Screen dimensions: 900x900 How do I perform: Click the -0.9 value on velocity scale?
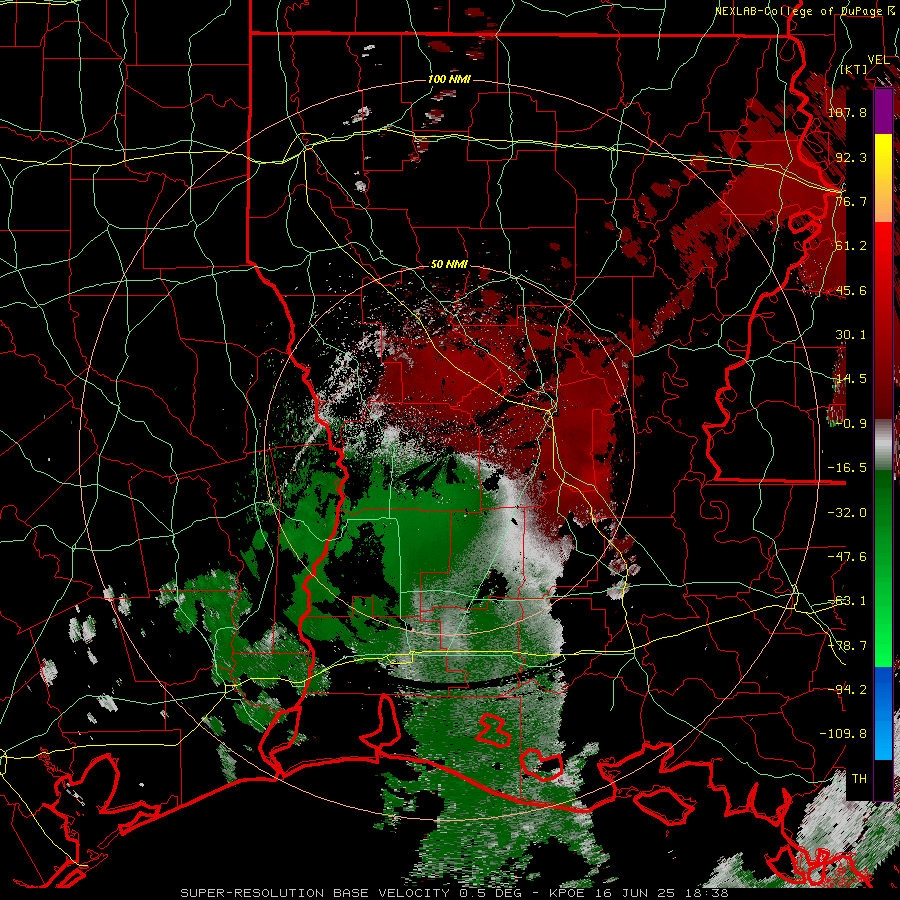click(x=851, y=424)
